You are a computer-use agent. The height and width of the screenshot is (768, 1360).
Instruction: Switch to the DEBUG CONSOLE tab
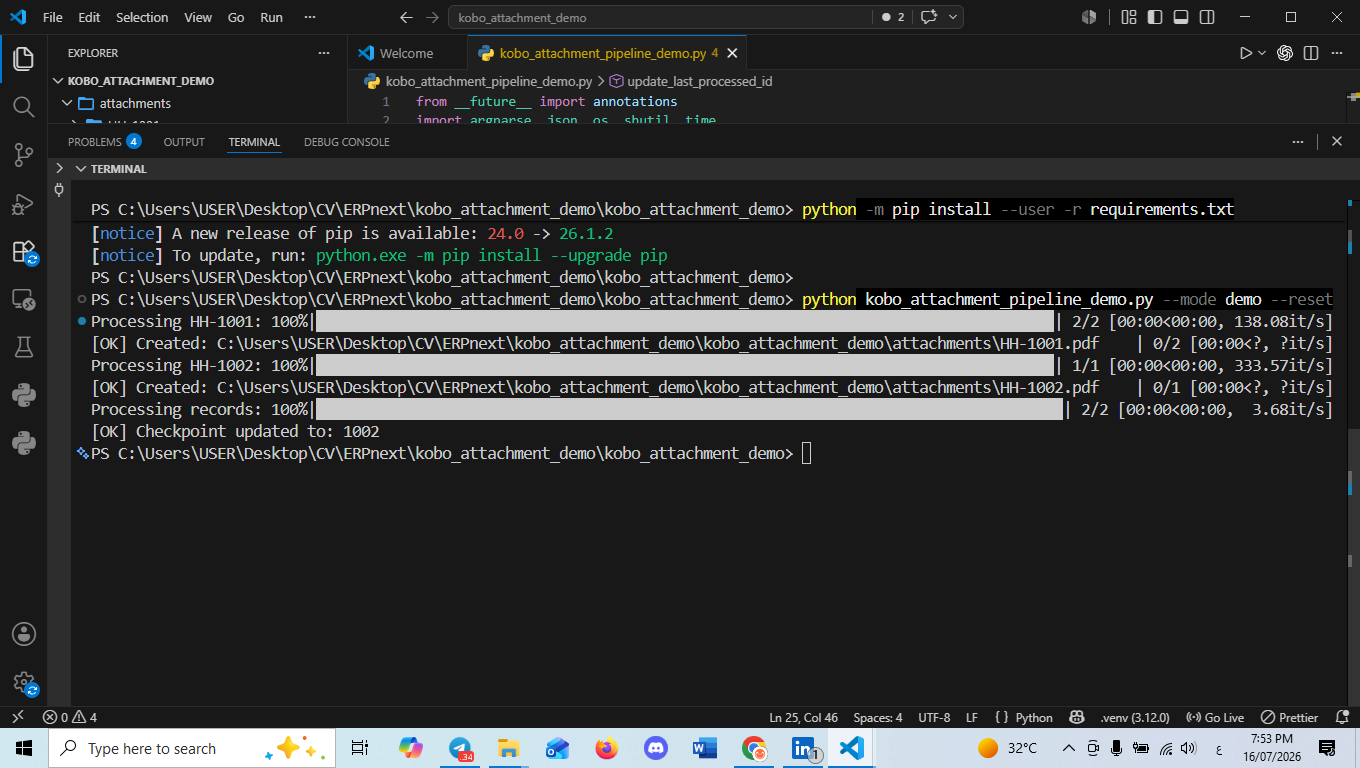click(x=346, y=142)
